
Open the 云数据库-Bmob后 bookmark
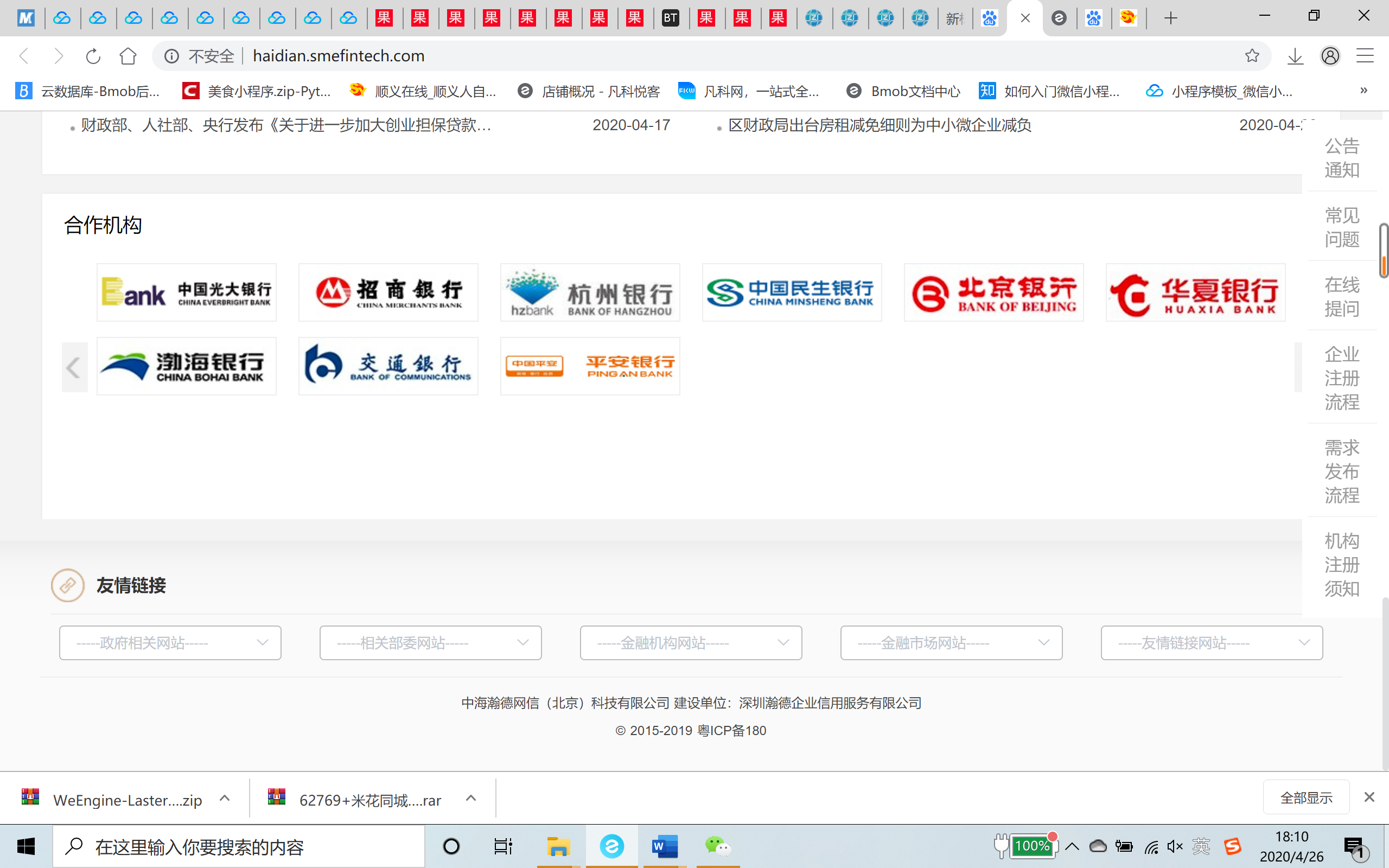point(87,91)
